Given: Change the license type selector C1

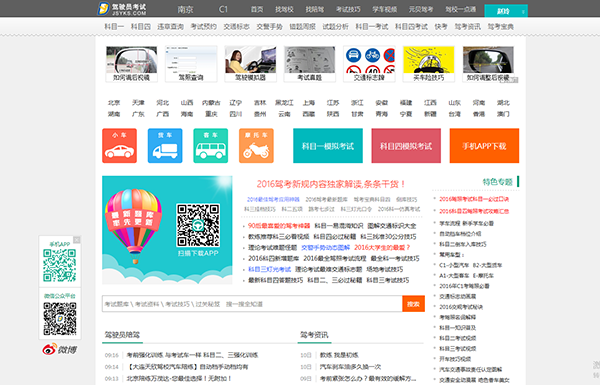Looking at the screenshot, I should coord(223,9).
